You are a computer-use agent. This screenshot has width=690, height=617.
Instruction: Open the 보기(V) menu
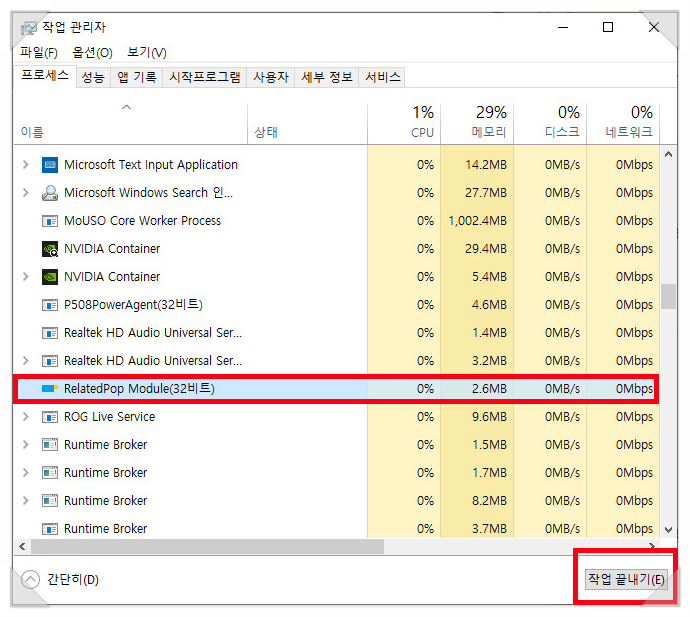click(147, 53)
